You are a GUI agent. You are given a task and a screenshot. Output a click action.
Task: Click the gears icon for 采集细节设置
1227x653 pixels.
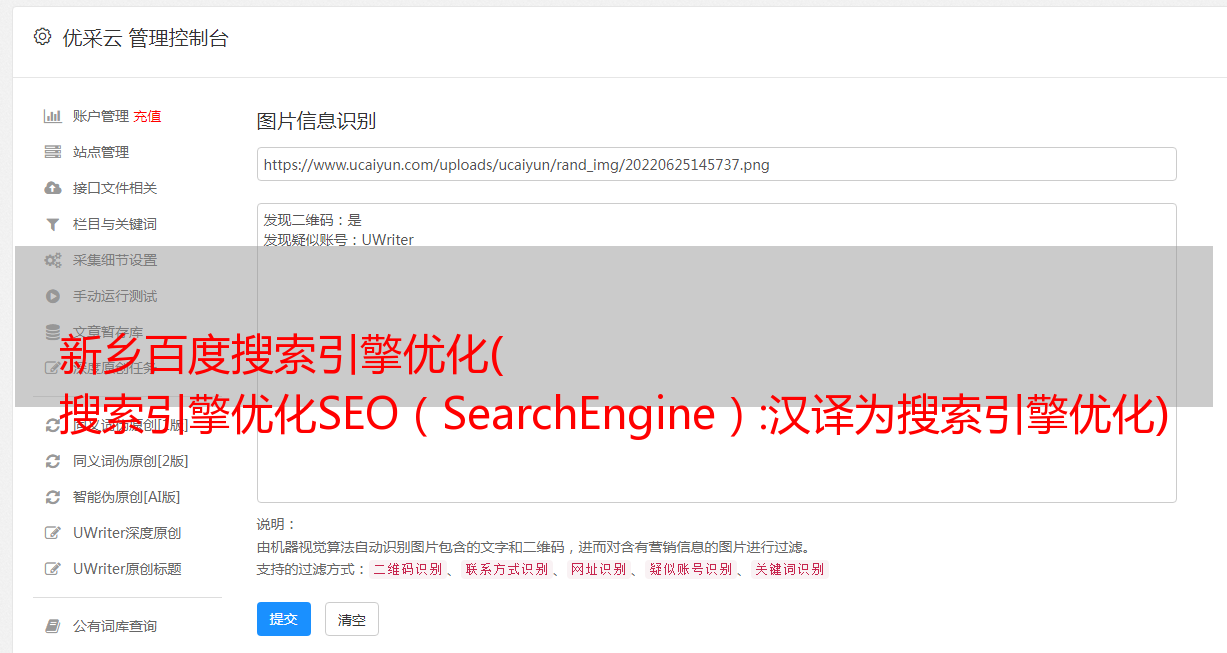53,260
